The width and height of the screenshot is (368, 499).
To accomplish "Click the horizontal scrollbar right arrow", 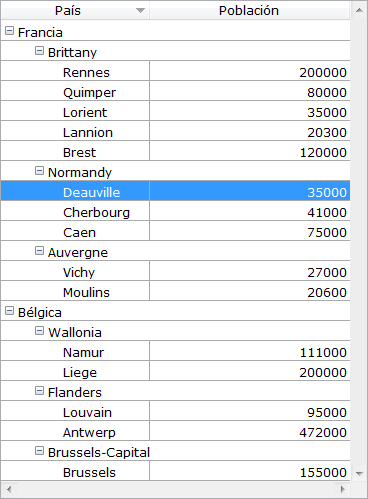I will [342, 489].
